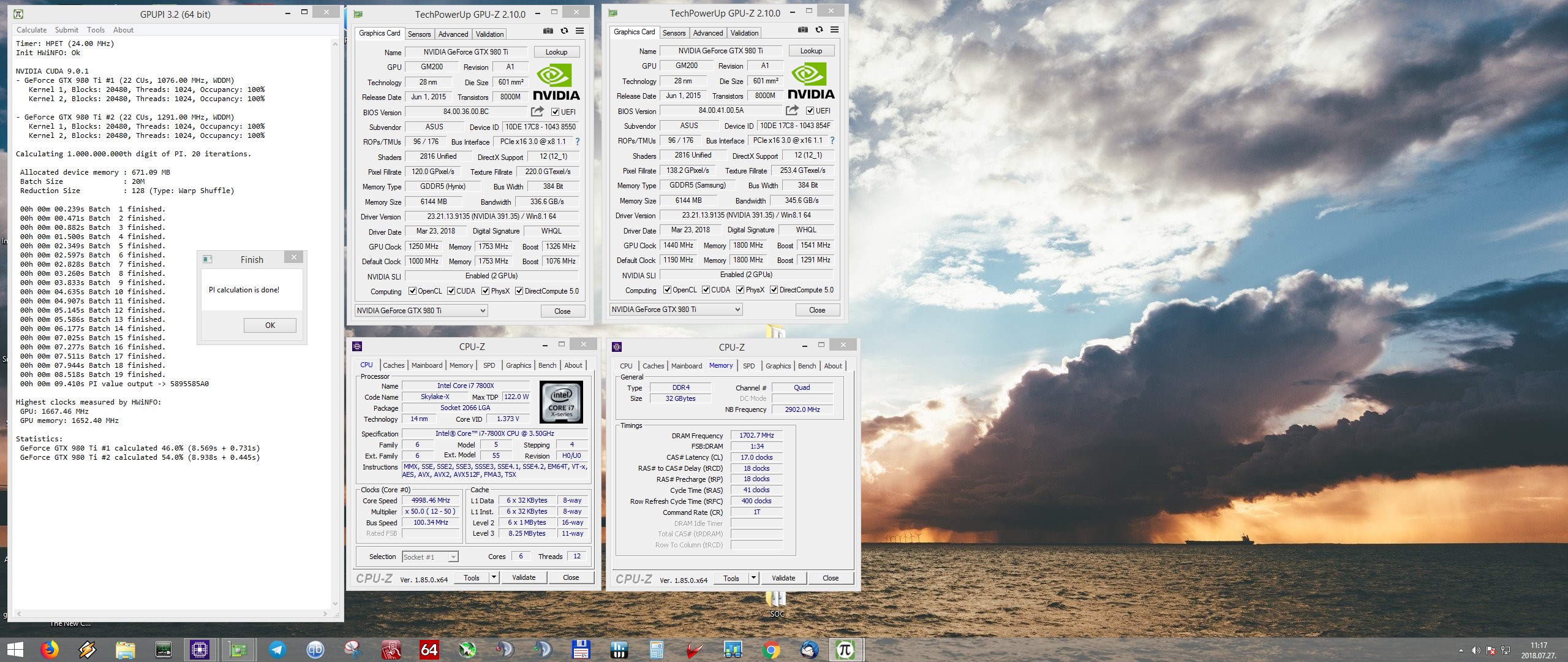Image resolution: width=1568 pixels, height=662 pixels.
Task: Open the Snipping Tool scissors icon
Action: [353, 650]
